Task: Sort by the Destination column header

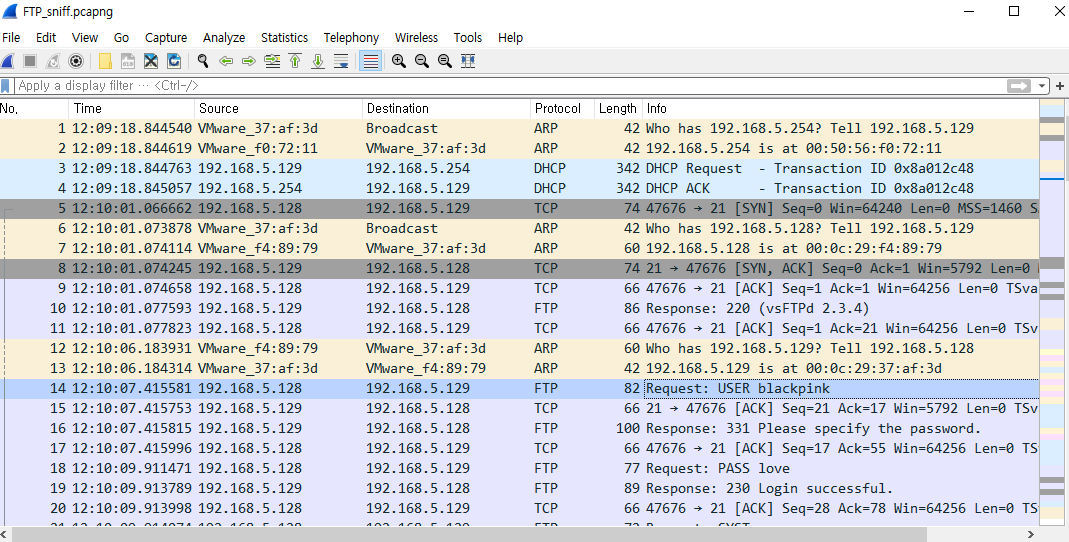Action: (x=446, y=108)
